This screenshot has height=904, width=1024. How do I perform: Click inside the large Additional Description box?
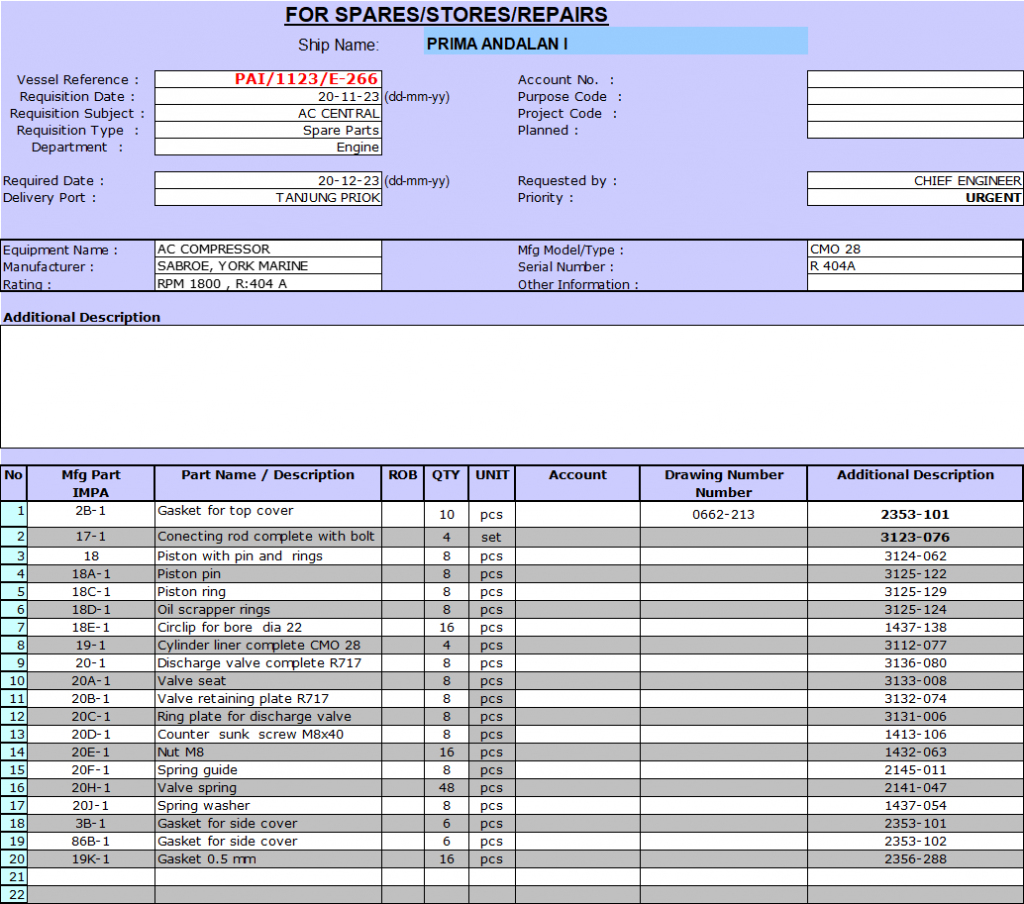pos(511,386)
